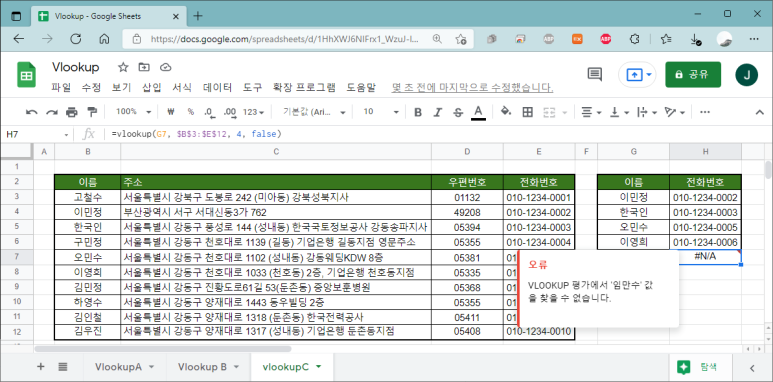Collapse the menus with the up chevron
773x382 pixels.
[x=760, y=112]
